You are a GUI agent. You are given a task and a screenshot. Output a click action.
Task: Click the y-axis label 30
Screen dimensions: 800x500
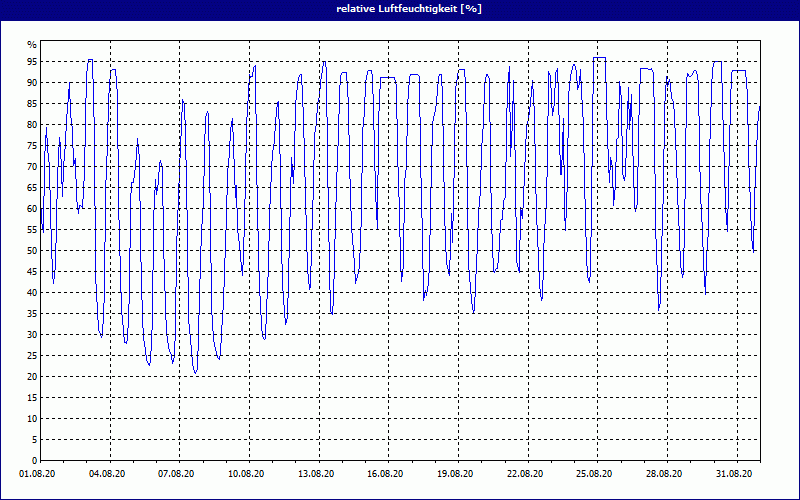(32, 335)
